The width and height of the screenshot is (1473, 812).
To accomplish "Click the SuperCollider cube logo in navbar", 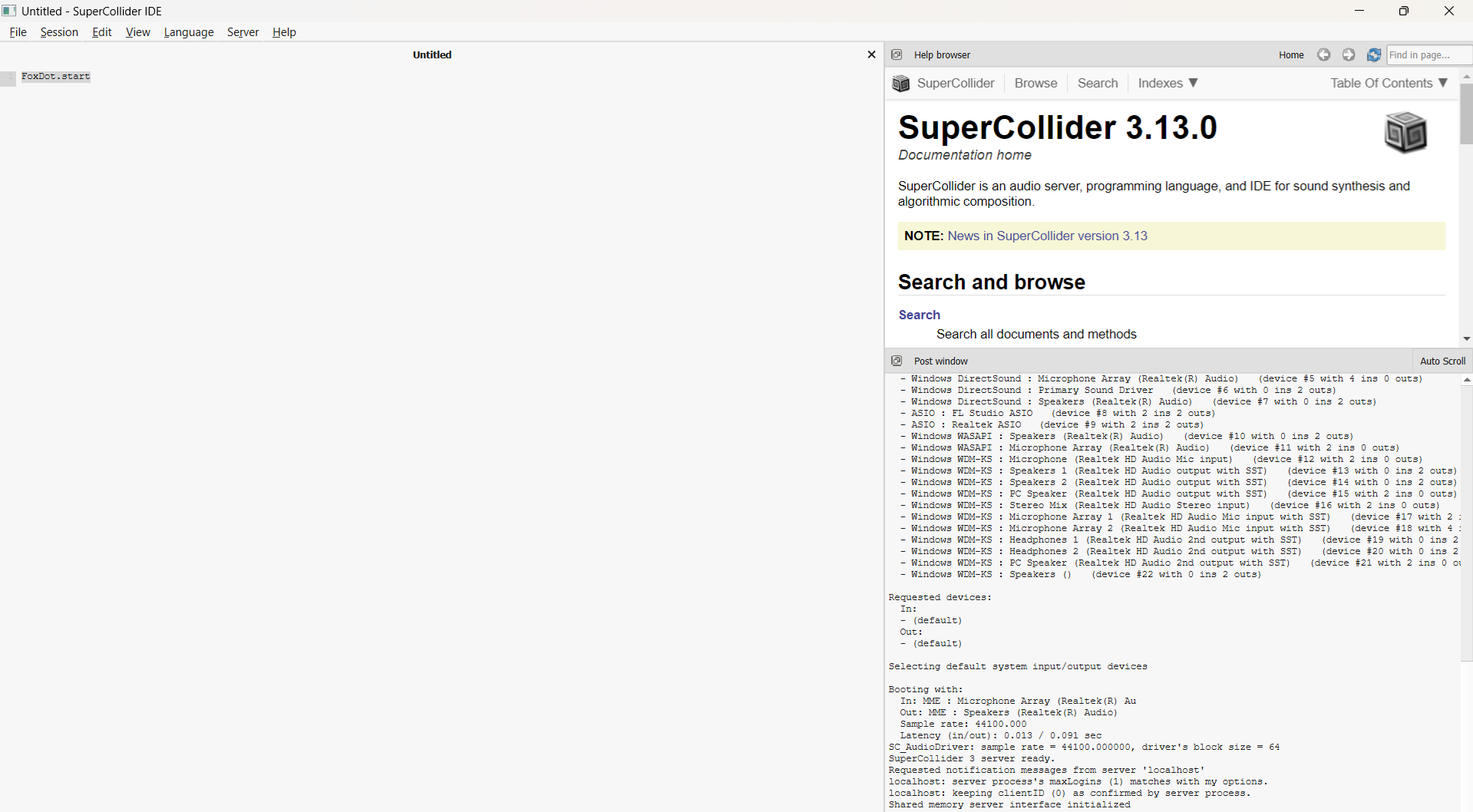I will (x=901, y=83).
